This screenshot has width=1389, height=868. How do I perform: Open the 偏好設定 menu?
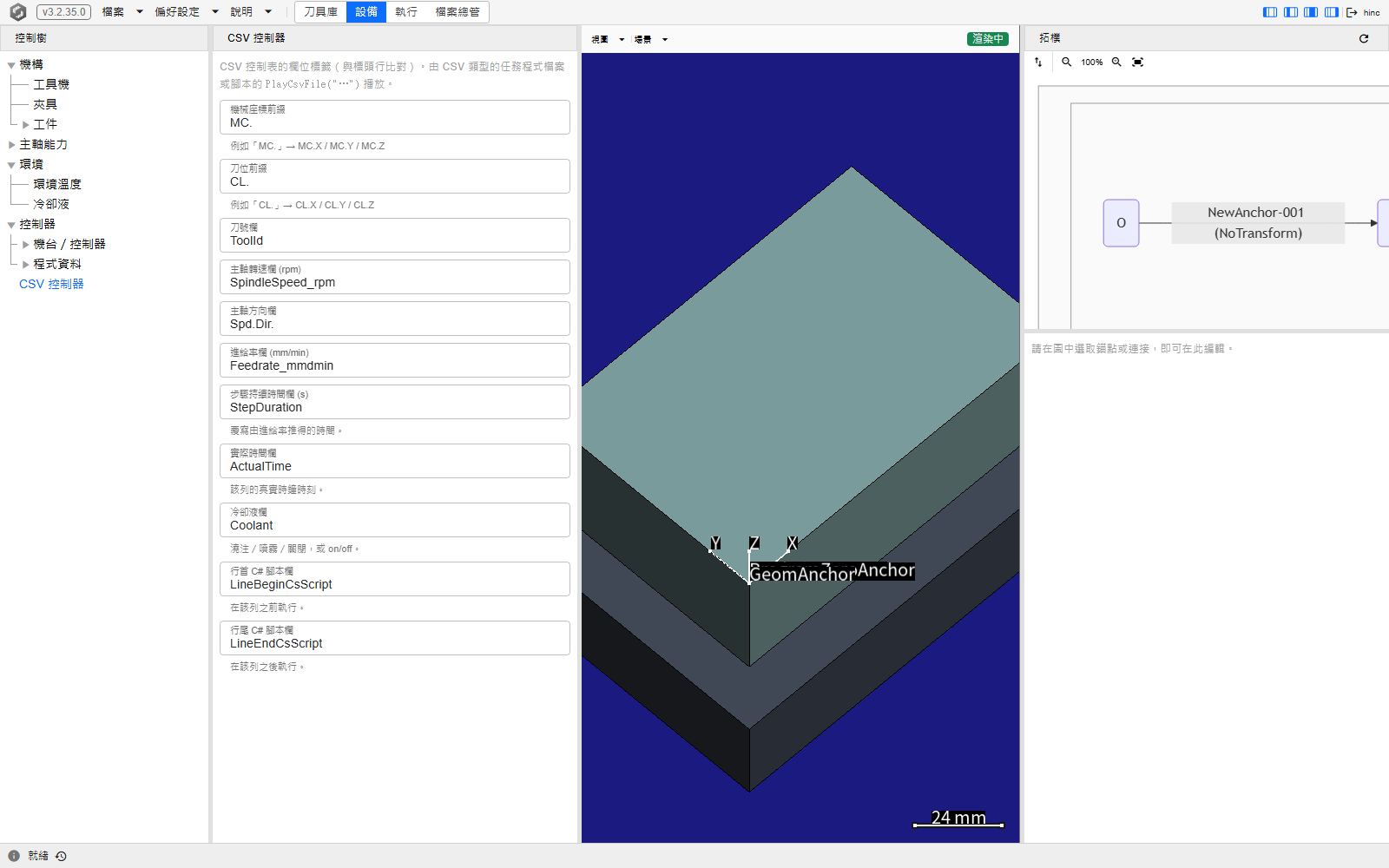click(177, 12)
